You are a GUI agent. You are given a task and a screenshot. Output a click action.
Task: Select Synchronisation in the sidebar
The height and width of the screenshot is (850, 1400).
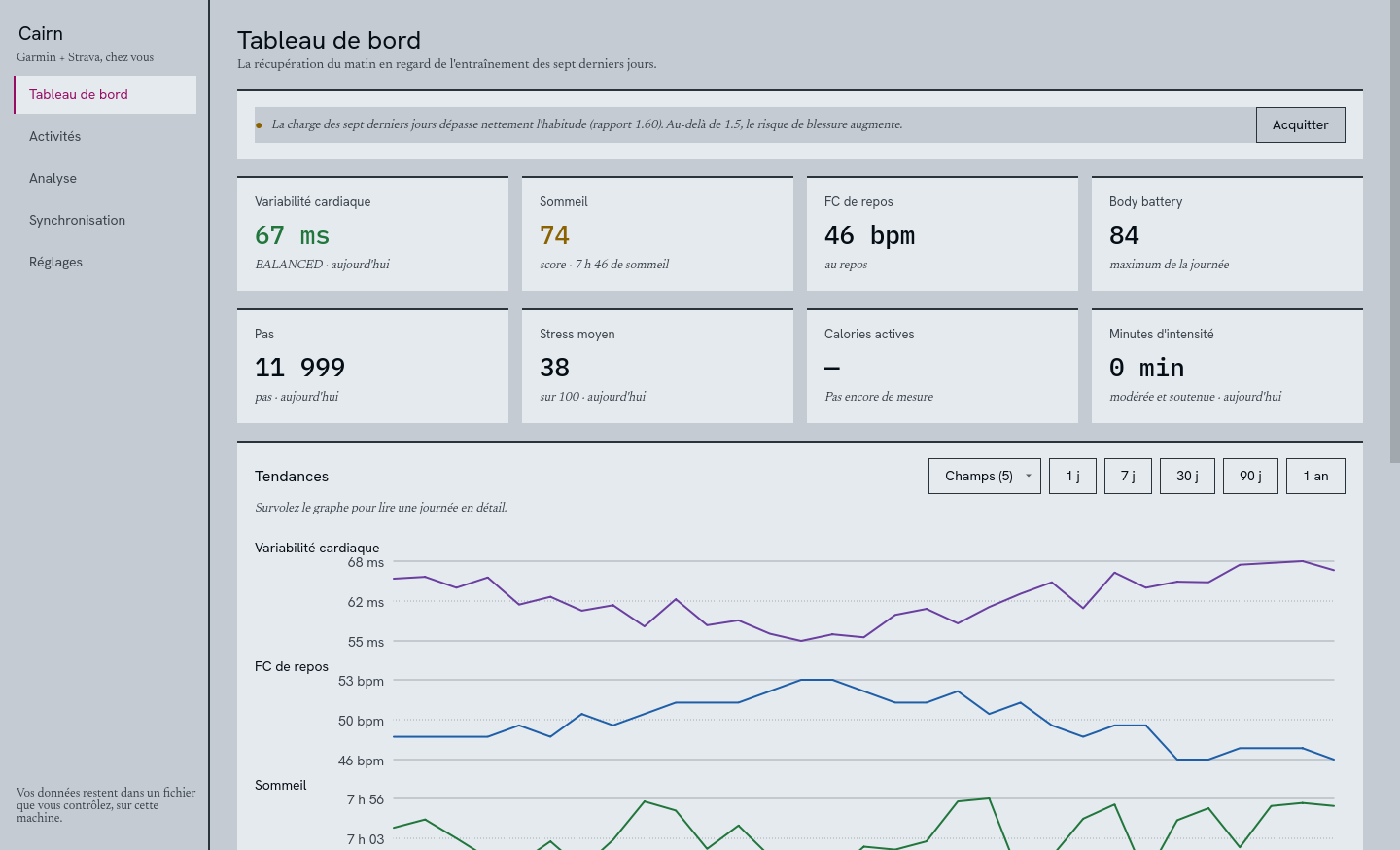[105, 220]
